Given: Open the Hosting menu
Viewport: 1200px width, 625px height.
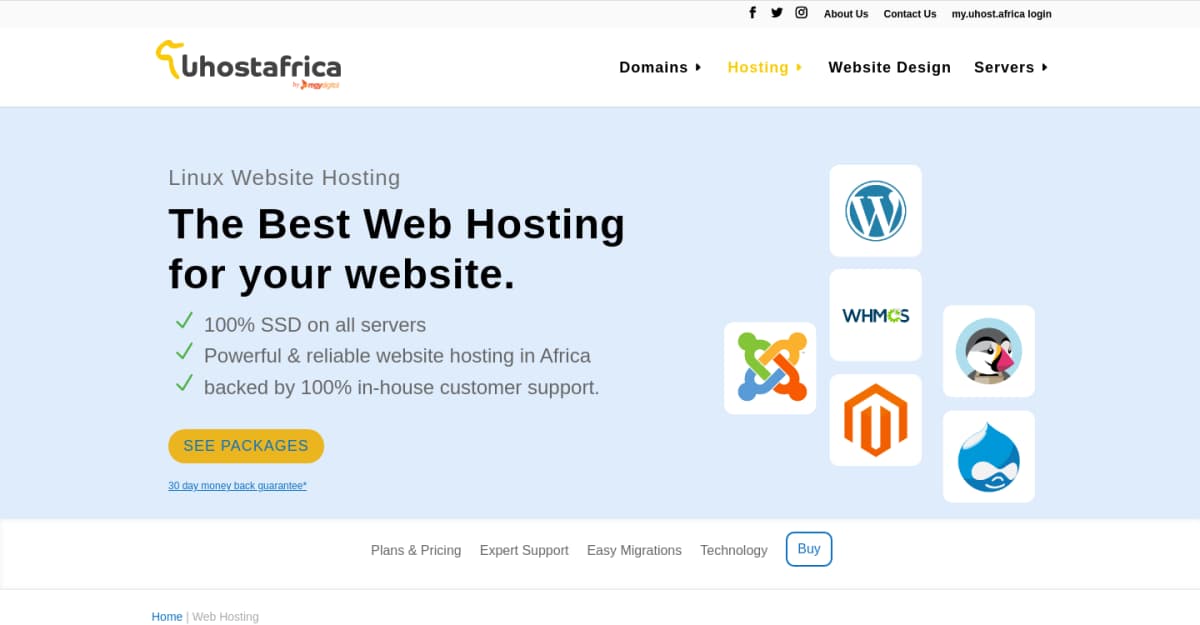Looking at the screenshot, I should [758, 67].
